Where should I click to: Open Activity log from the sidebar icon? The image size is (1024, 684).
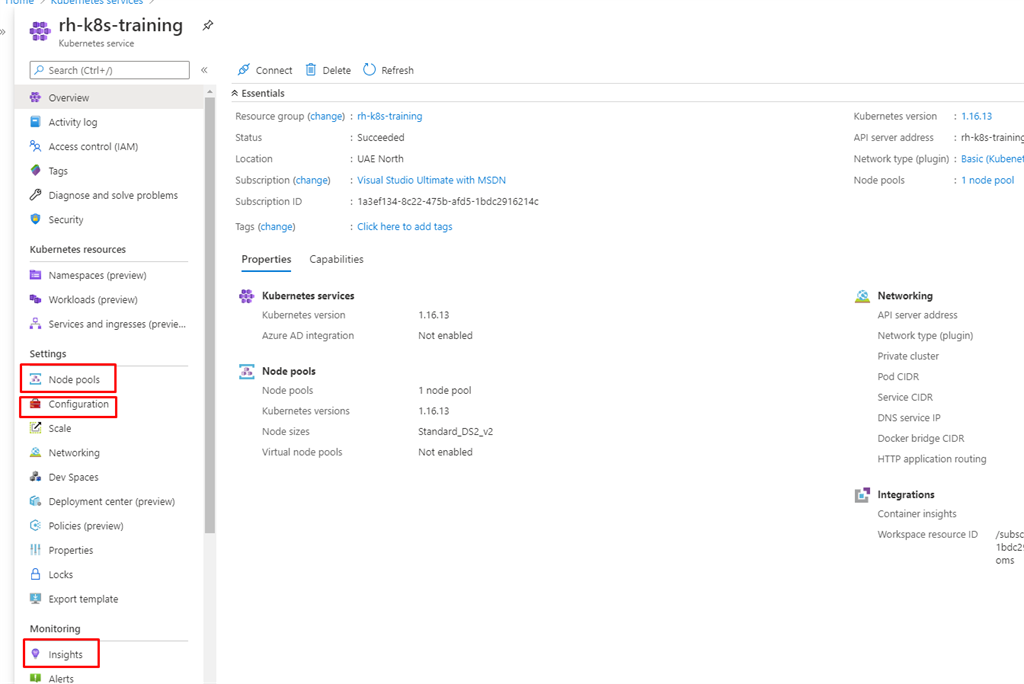point(36,122)
